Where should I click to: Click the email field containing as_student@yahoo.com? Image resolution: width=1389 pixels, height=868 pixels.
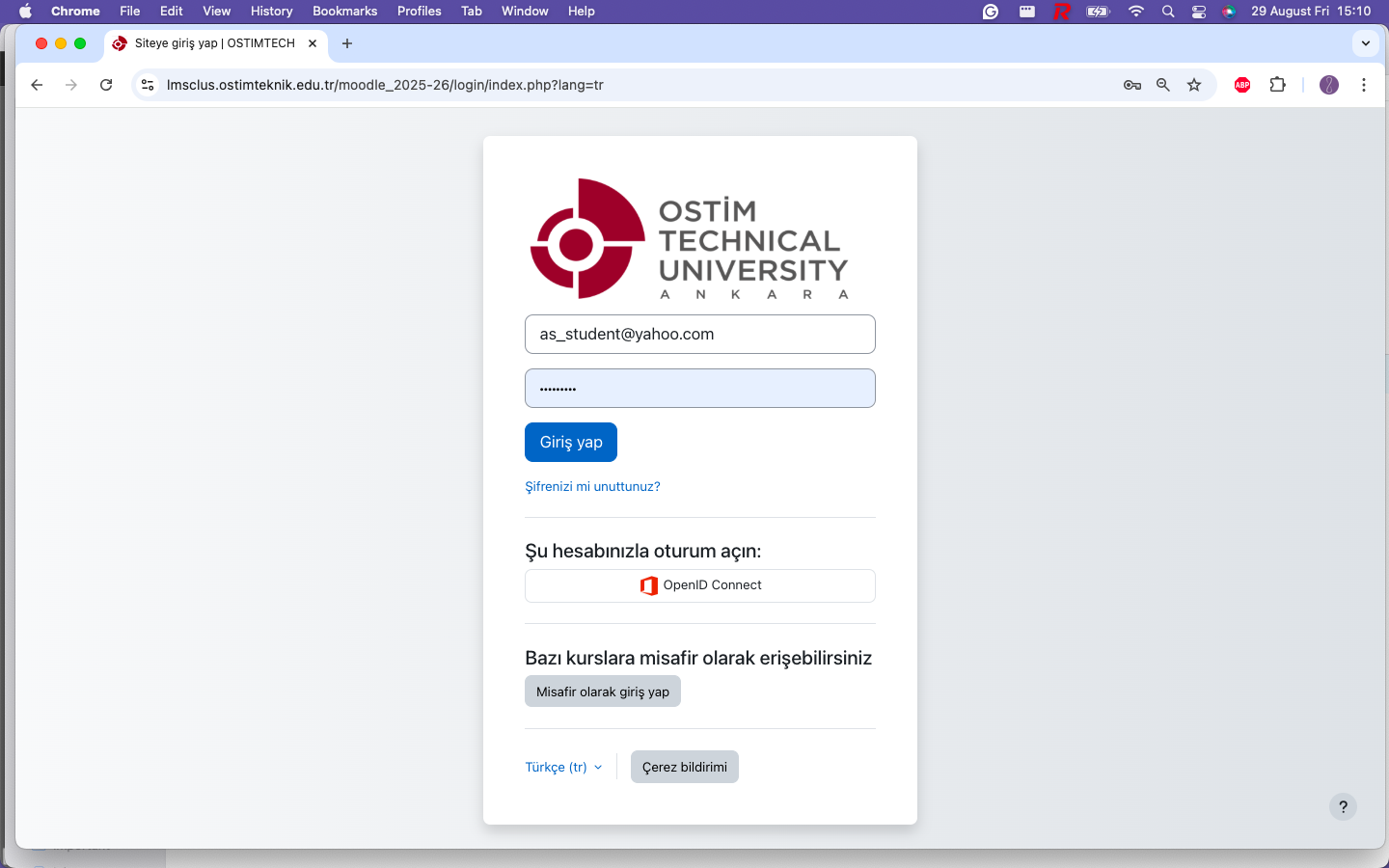(x=699, y=334)
